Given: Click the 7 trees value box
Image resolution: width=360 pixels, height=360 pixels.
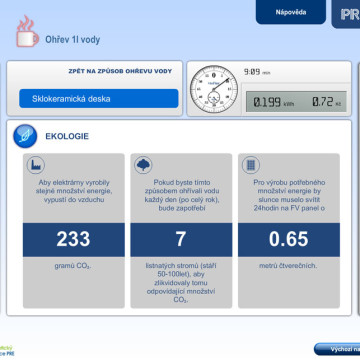Looking at the screenshot, I should tap(181, 240).
